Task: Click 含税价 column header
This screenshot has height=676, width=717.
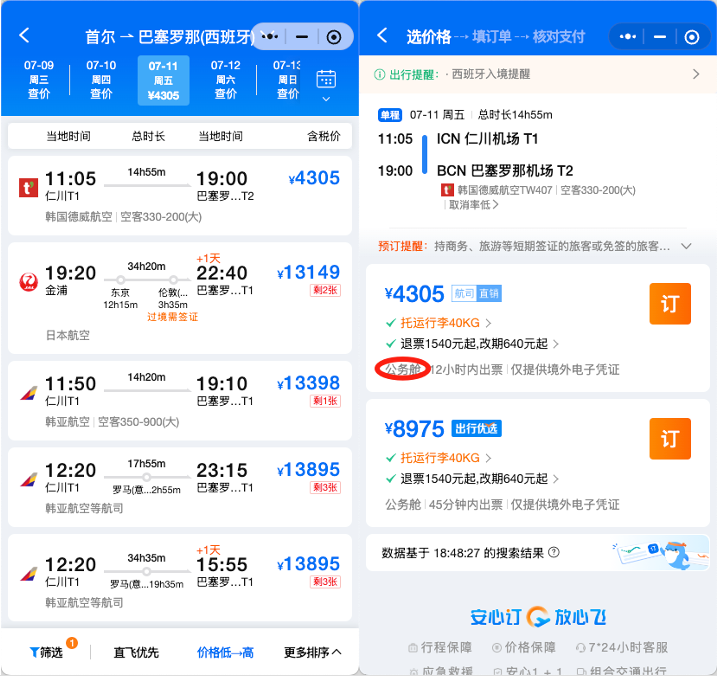Action: (x=324, y=136)
